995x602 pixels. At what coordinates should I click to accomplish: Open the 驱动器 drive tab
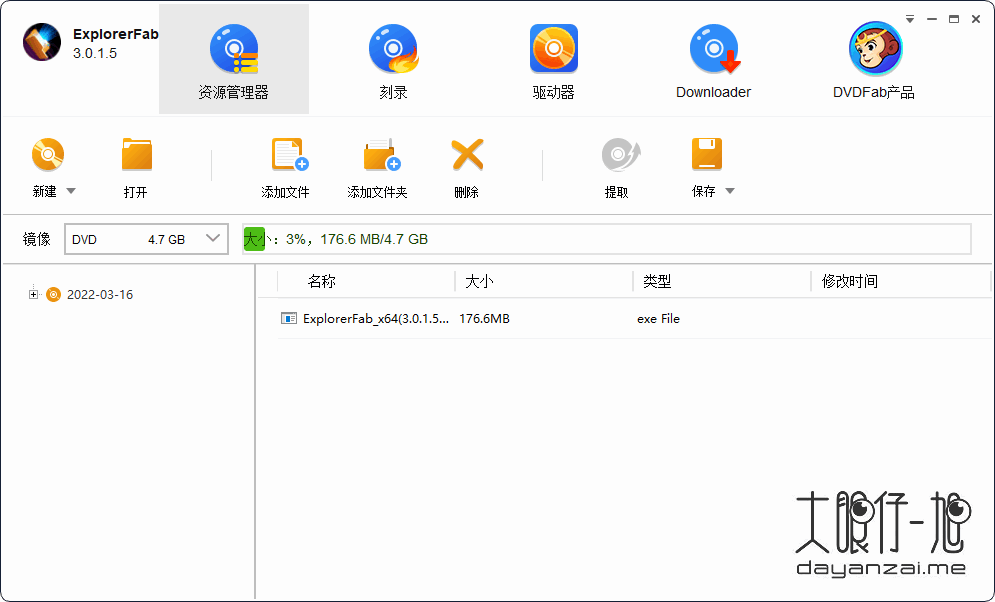(x=553, y=62)
